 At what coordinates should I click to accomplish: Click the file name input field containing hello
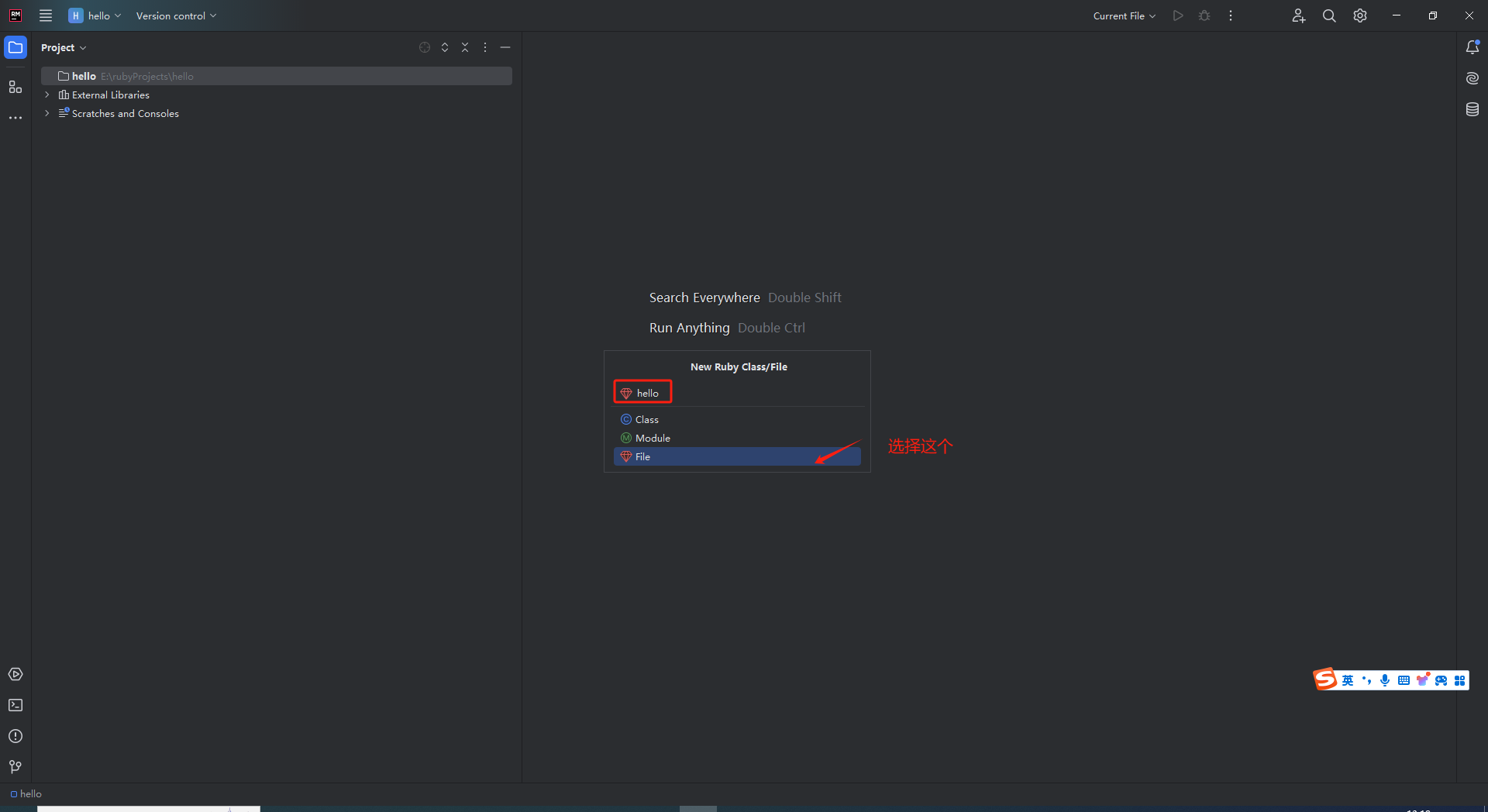(x=737, y=393)
